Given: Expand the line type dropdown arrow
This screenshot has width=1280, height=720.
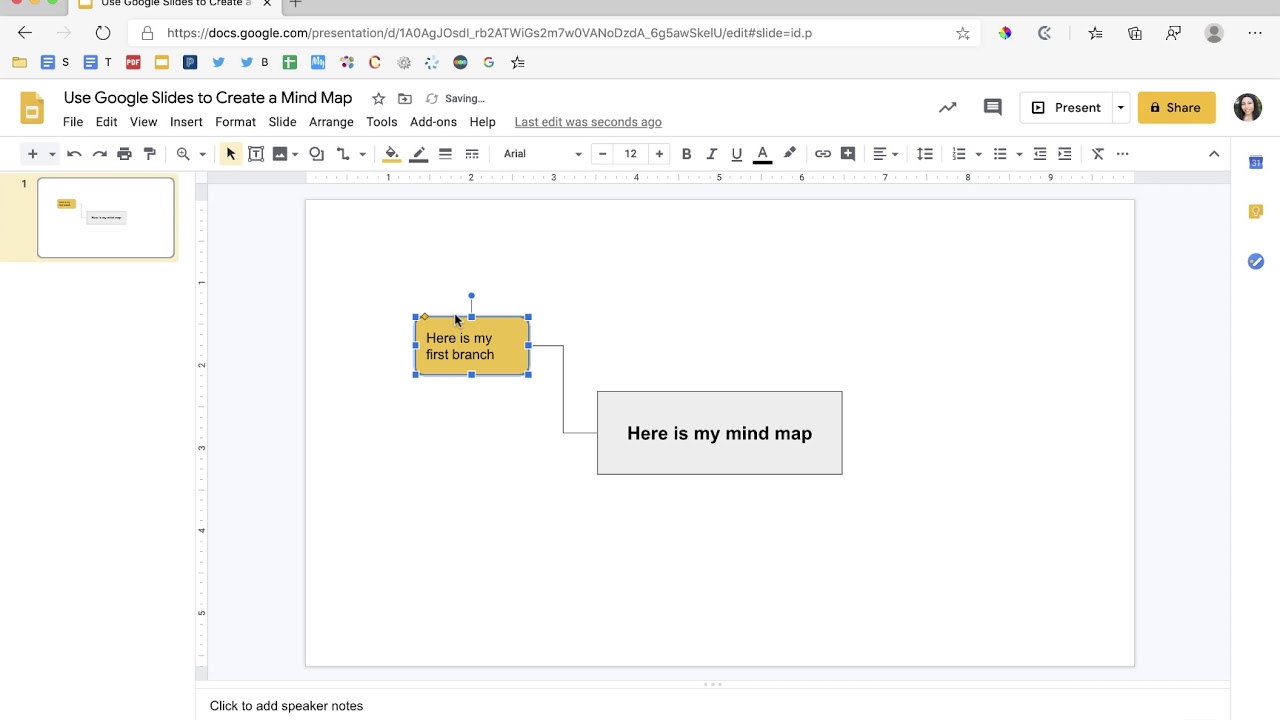Looking at the screenshot, I should coord(362,154).
